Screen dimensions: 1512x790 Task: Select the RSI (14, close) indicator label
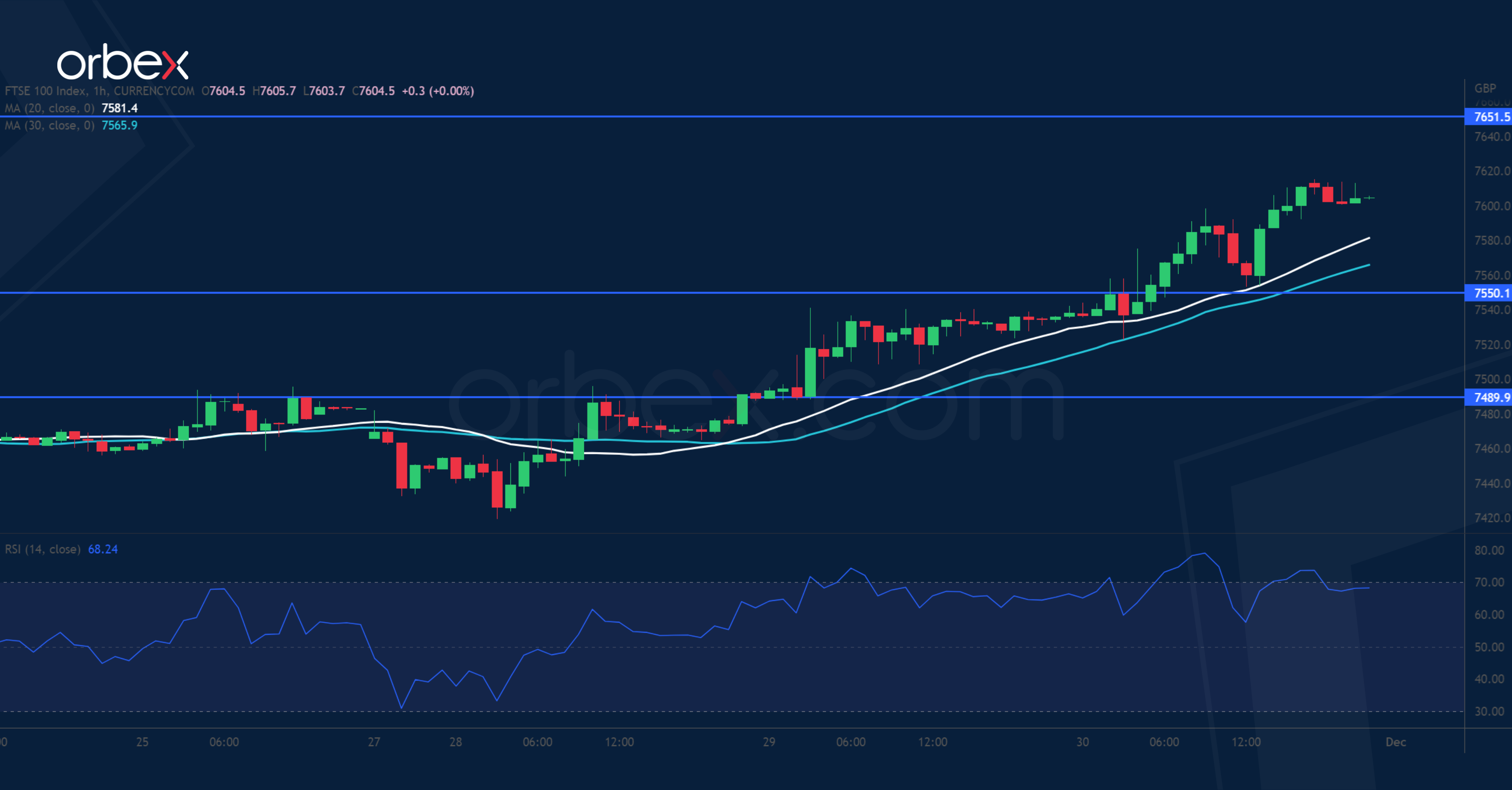[42, 549]
